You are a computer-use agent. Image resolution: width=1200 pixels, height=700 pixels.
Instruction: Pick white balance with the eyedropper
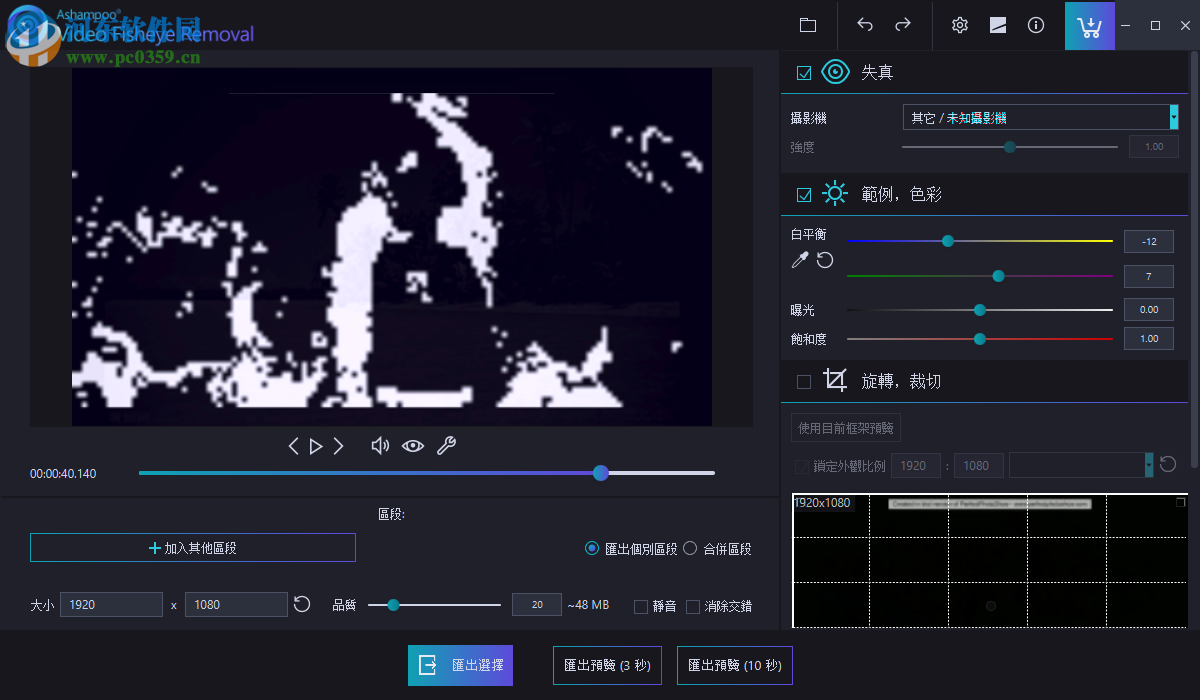(799, 259)
